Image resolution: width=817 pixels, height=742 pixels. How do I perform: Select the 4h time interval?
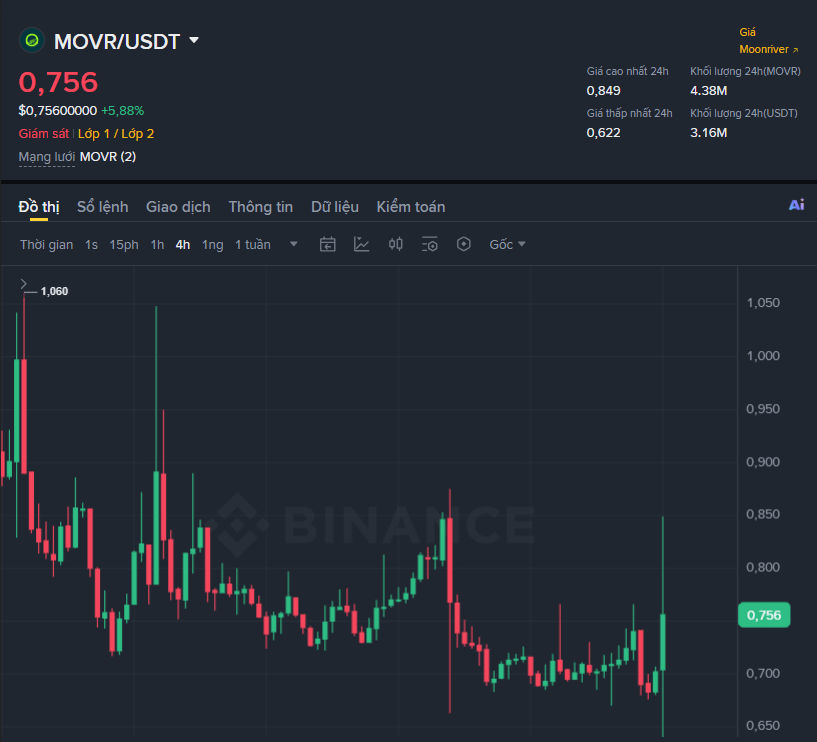point(183,245)
